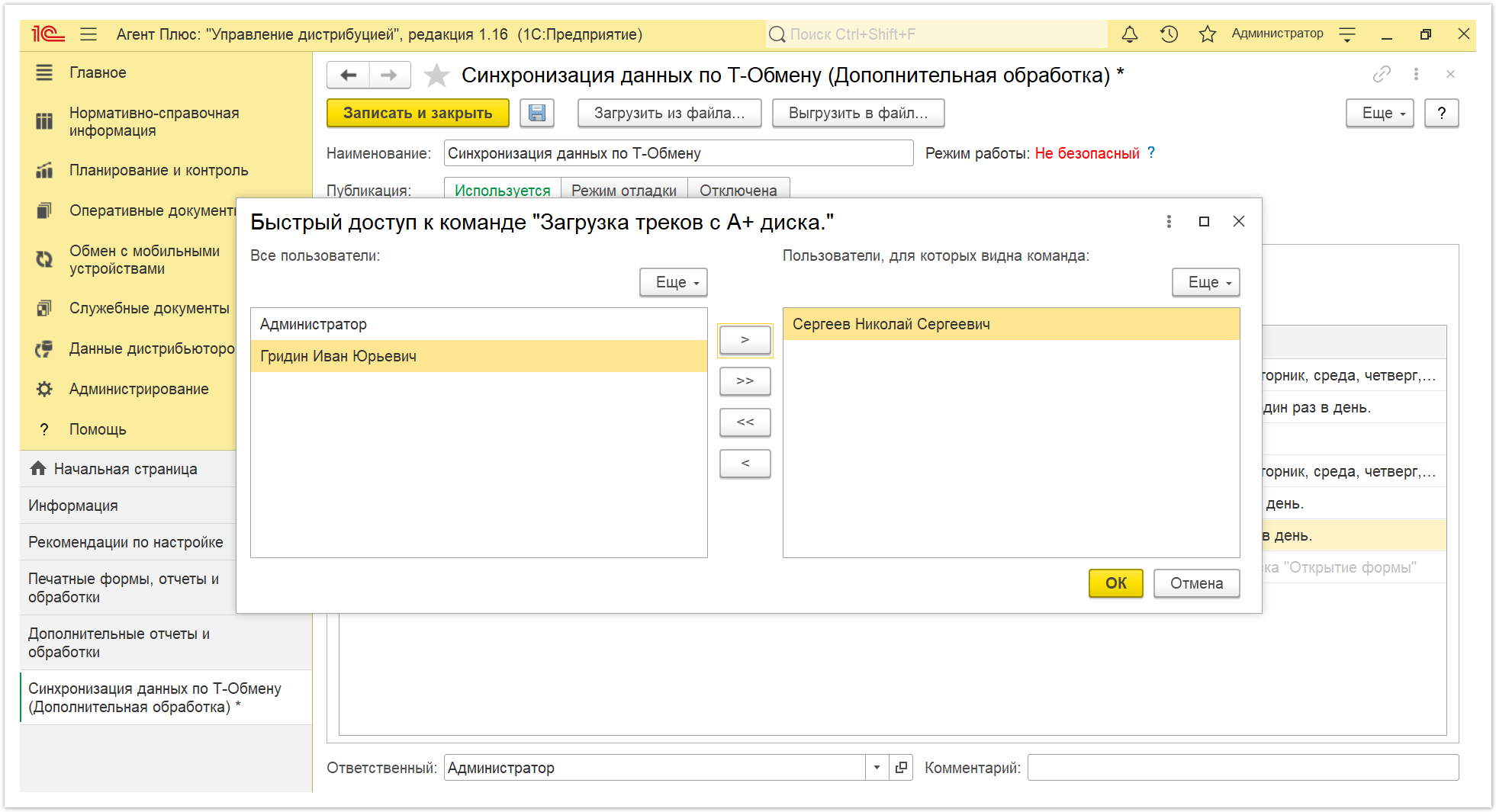Add the form to favorites with the gray star
The image size is (1496, 812).
click(436, 75)
